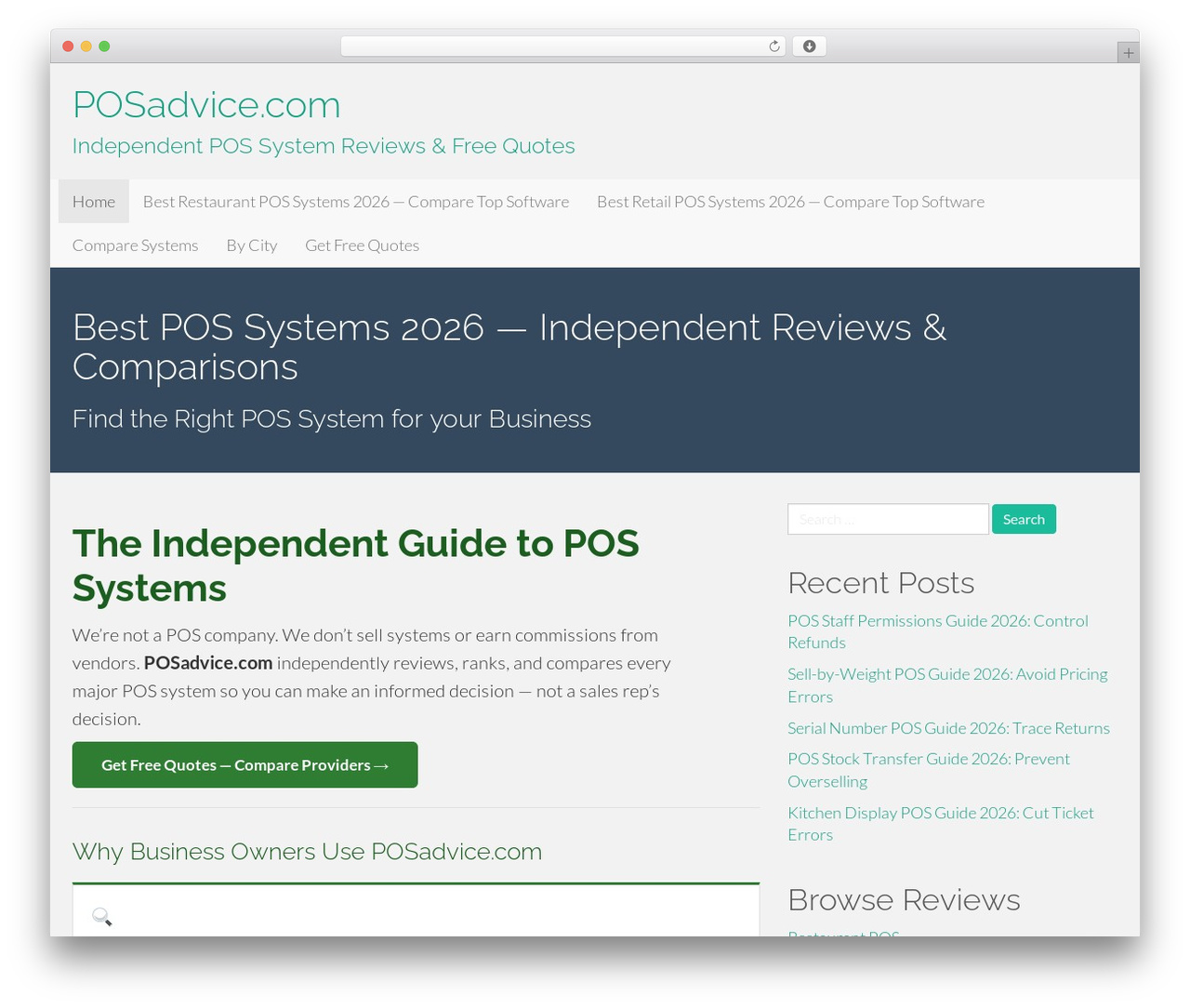Click the browser download icon button
Image resolution: width=1190 pixels, height=1008 pixels.
click(809, 46)
